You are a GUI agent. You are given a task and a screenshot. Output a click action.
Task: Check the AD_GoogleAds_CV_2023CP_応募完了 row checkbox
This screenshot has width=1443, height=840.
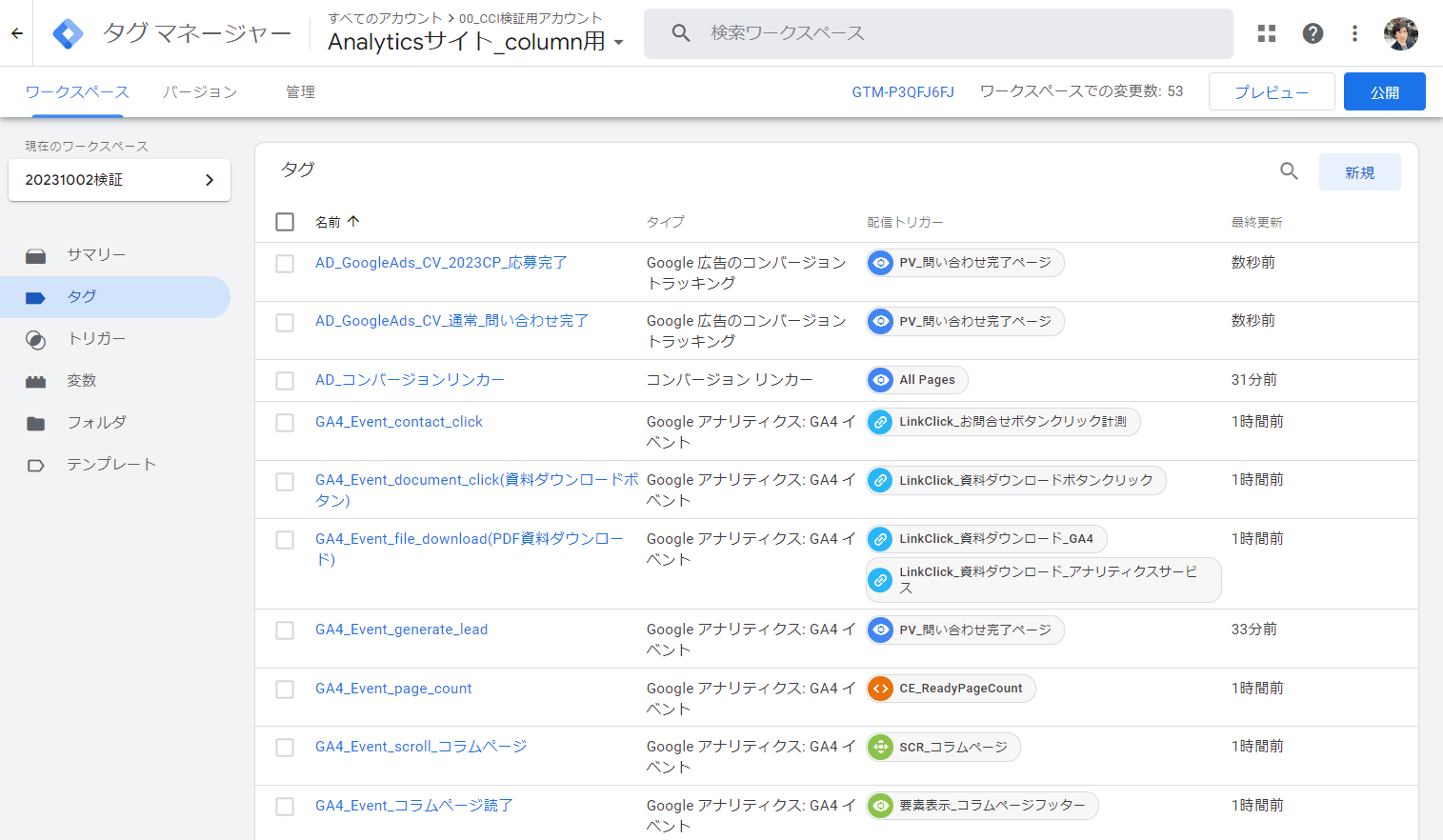(x=285, y=264)
